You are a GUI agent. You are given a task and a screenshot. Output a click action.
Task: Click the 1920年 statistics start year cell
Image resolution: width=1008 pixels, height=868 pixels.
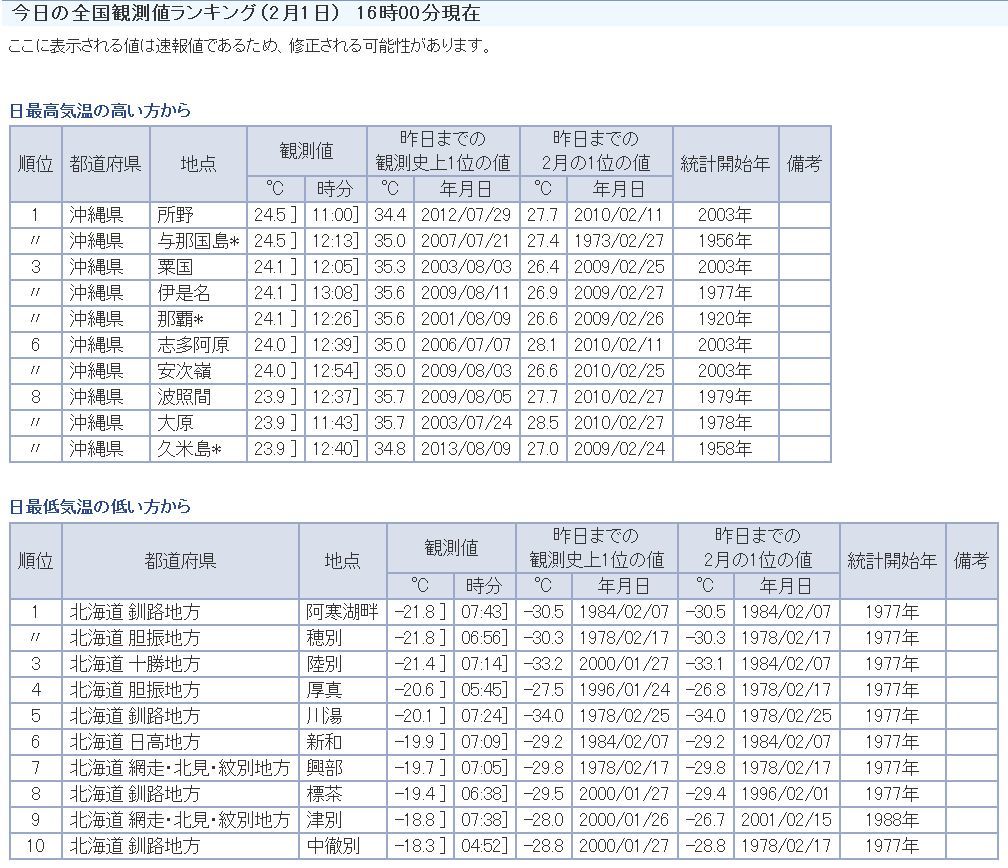click(x=725, y=319)
